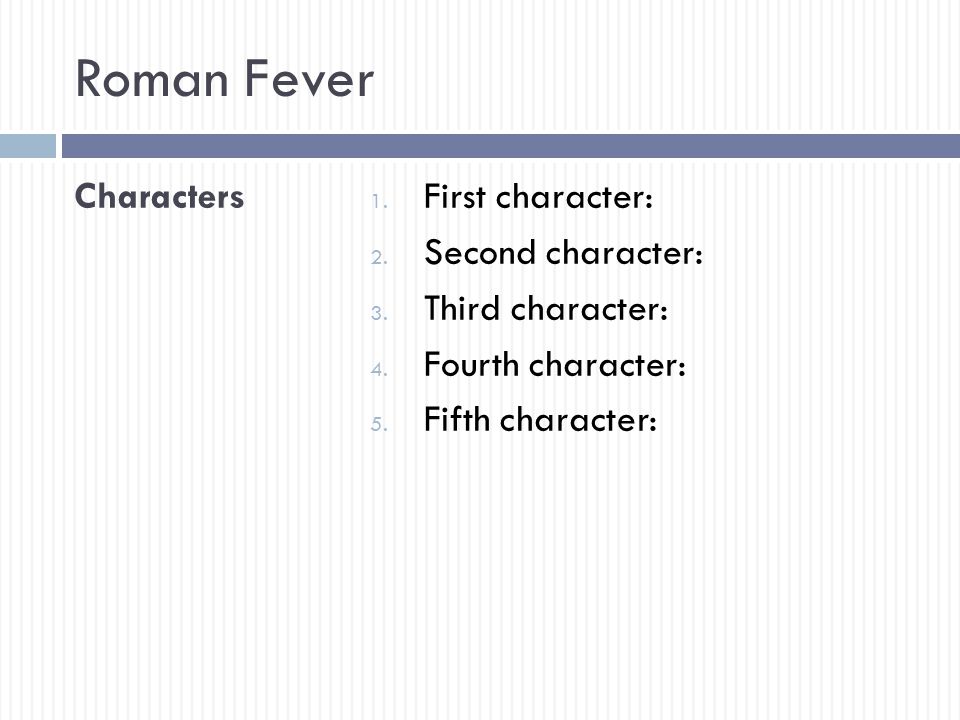Click "character:" after the word Third
Image resolution: width=960 pixels, height=720 pixels.
589,308
